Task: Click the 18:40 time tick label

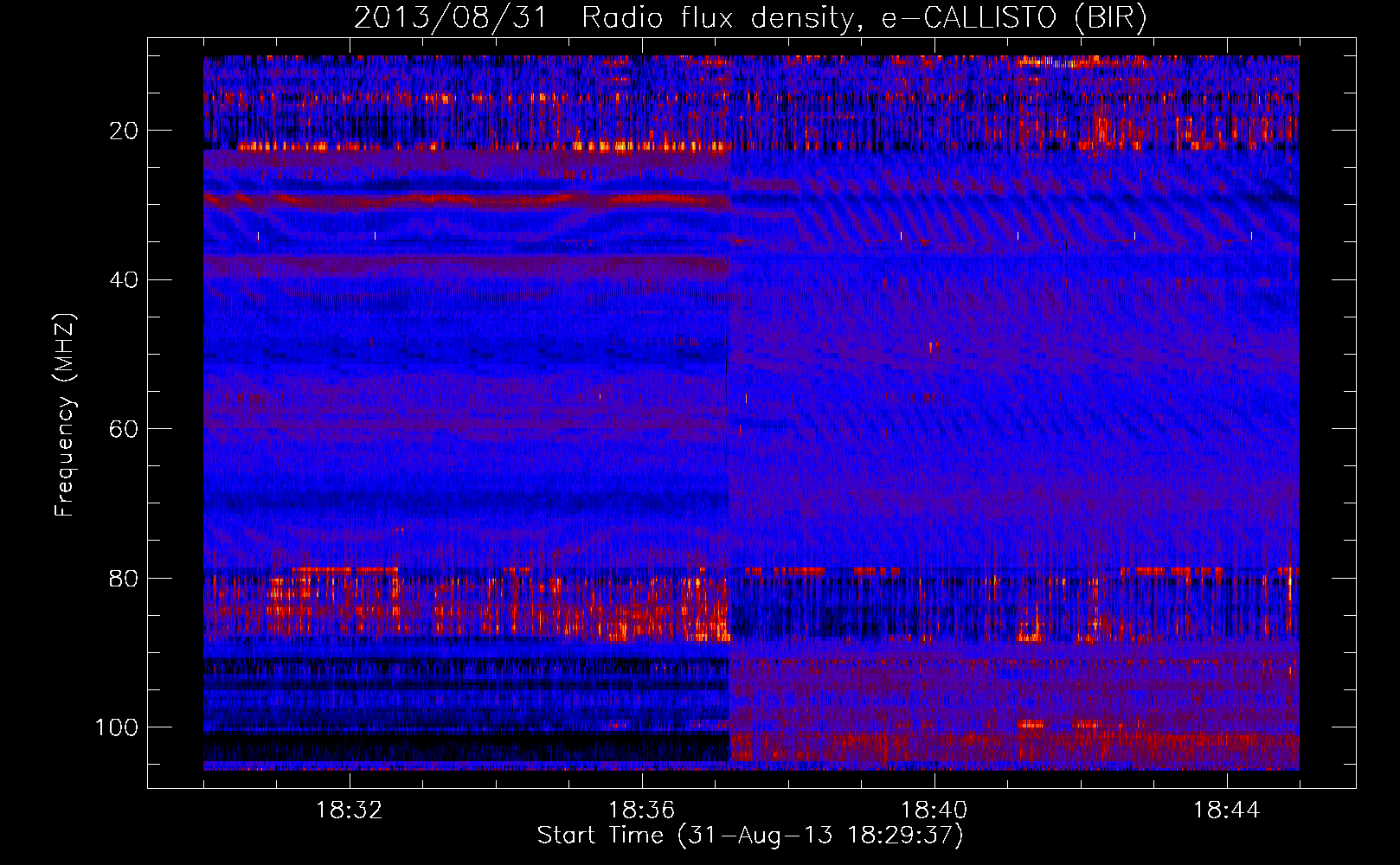Action: click(x=934, y=811)
